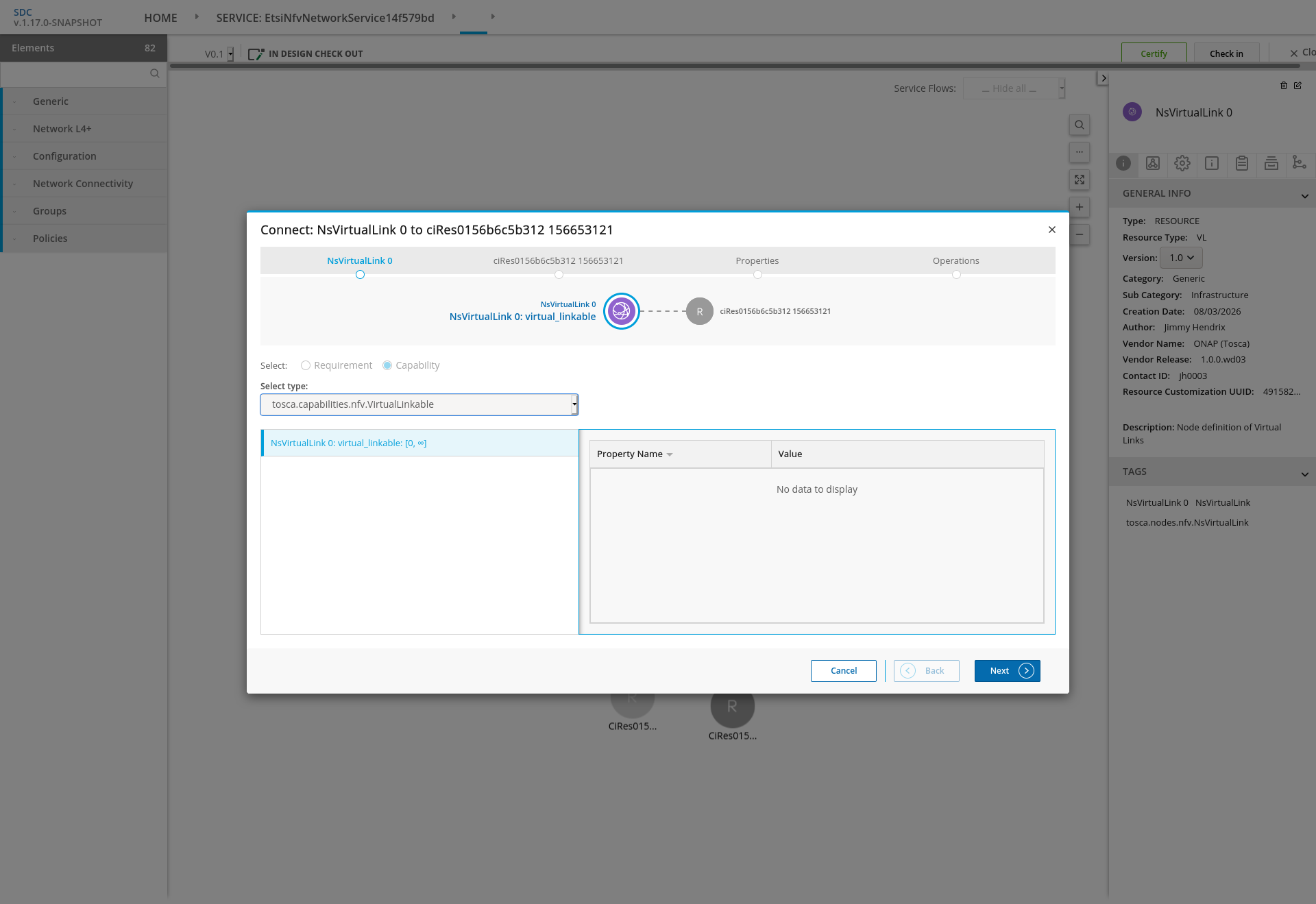The height and width of the screenshot is (904, 1316).
Task: Open the properties gear tab icon
Action: [x=1182, y=163]
